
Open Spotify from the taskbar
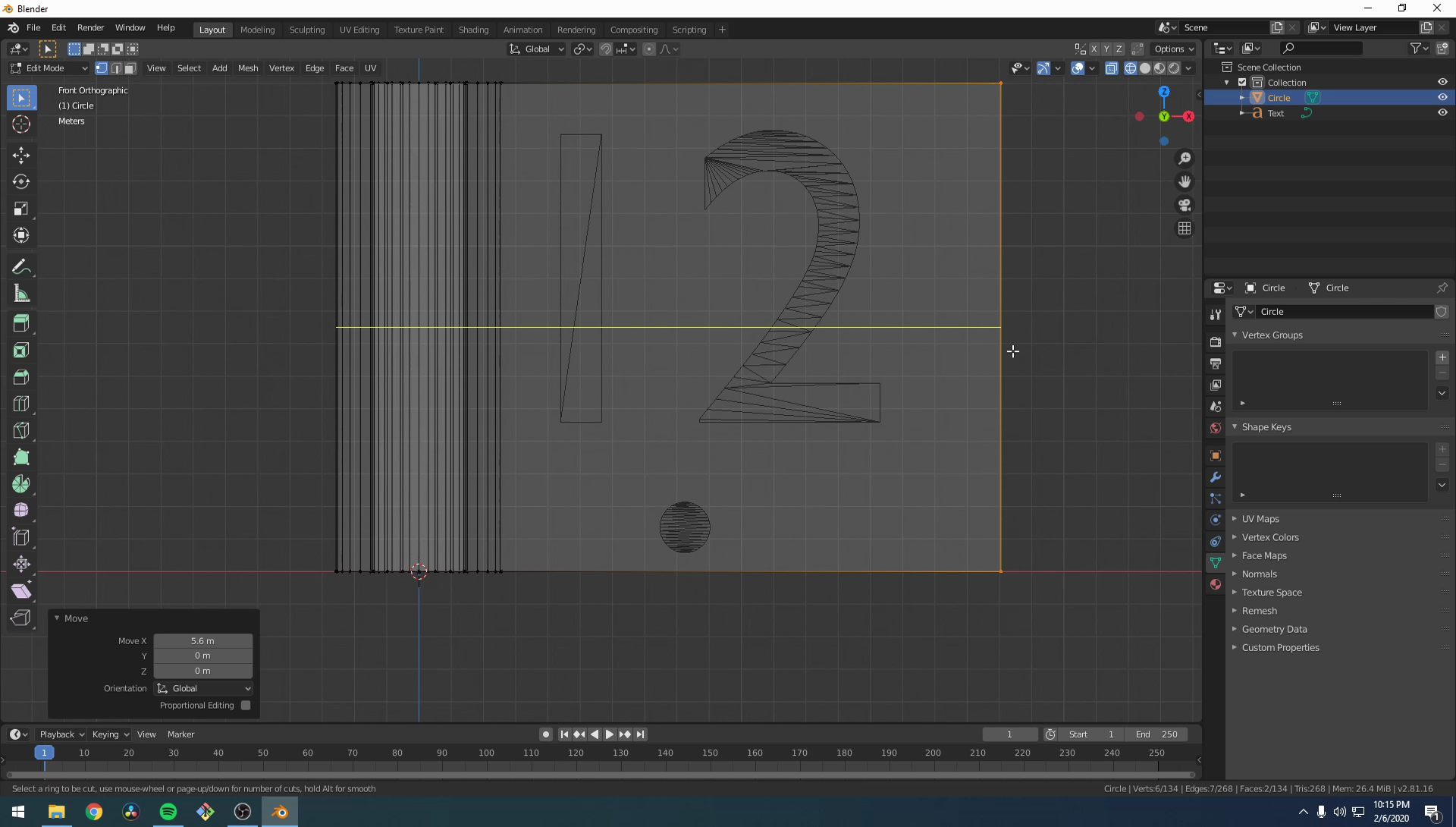pyautogui.click(x=168, y=812)
